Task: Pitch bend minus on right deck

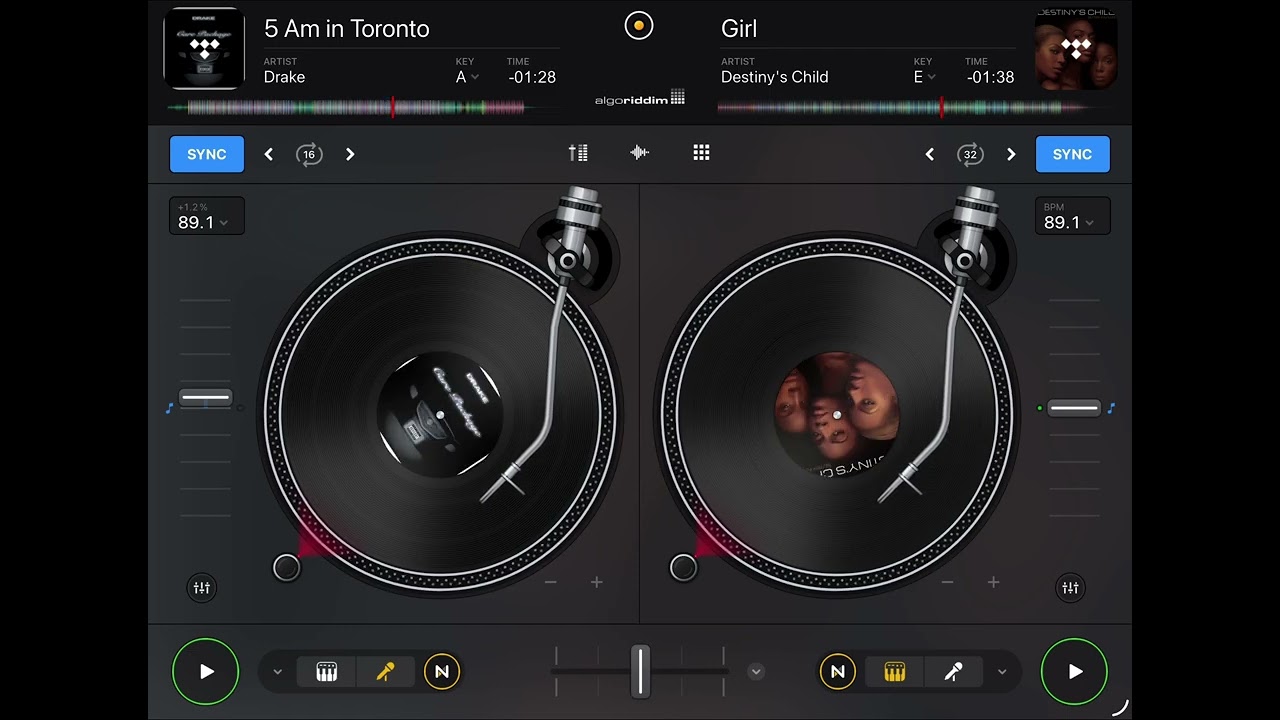Action: tap(947, 582)
